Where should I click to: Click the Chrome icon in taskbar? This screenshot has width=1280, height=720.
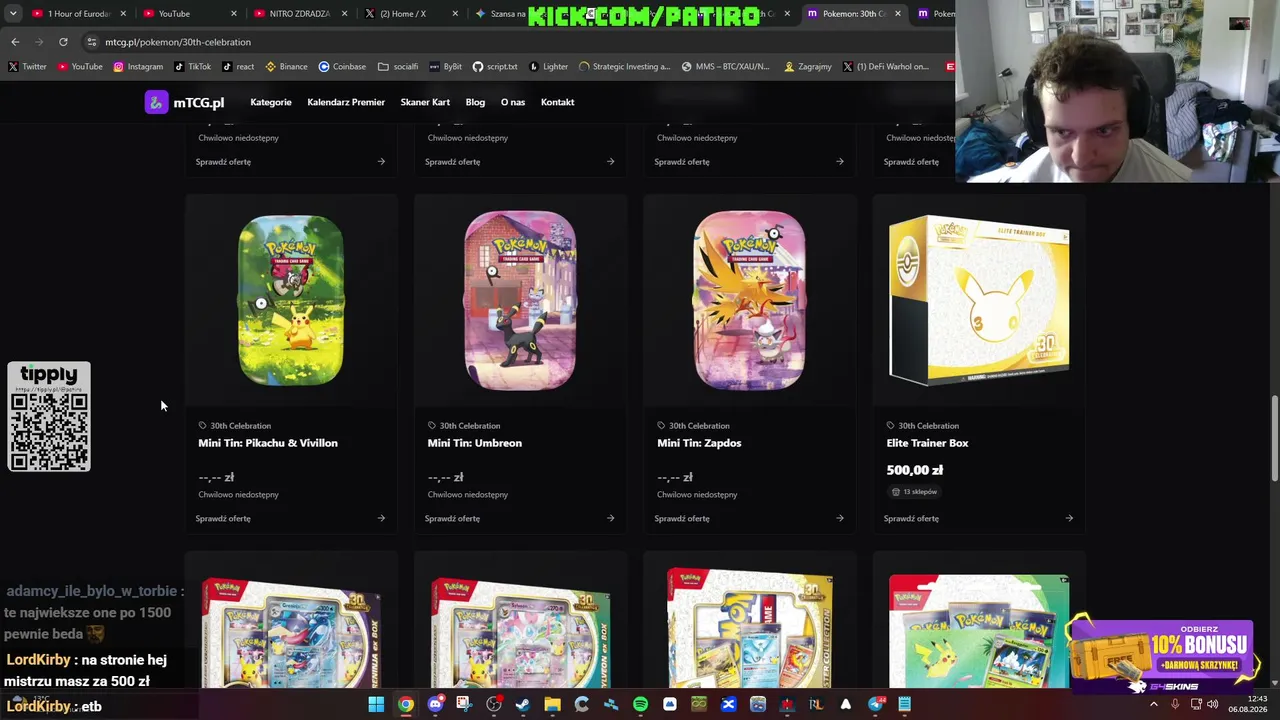pyautogui.click(x=405, y=705)
